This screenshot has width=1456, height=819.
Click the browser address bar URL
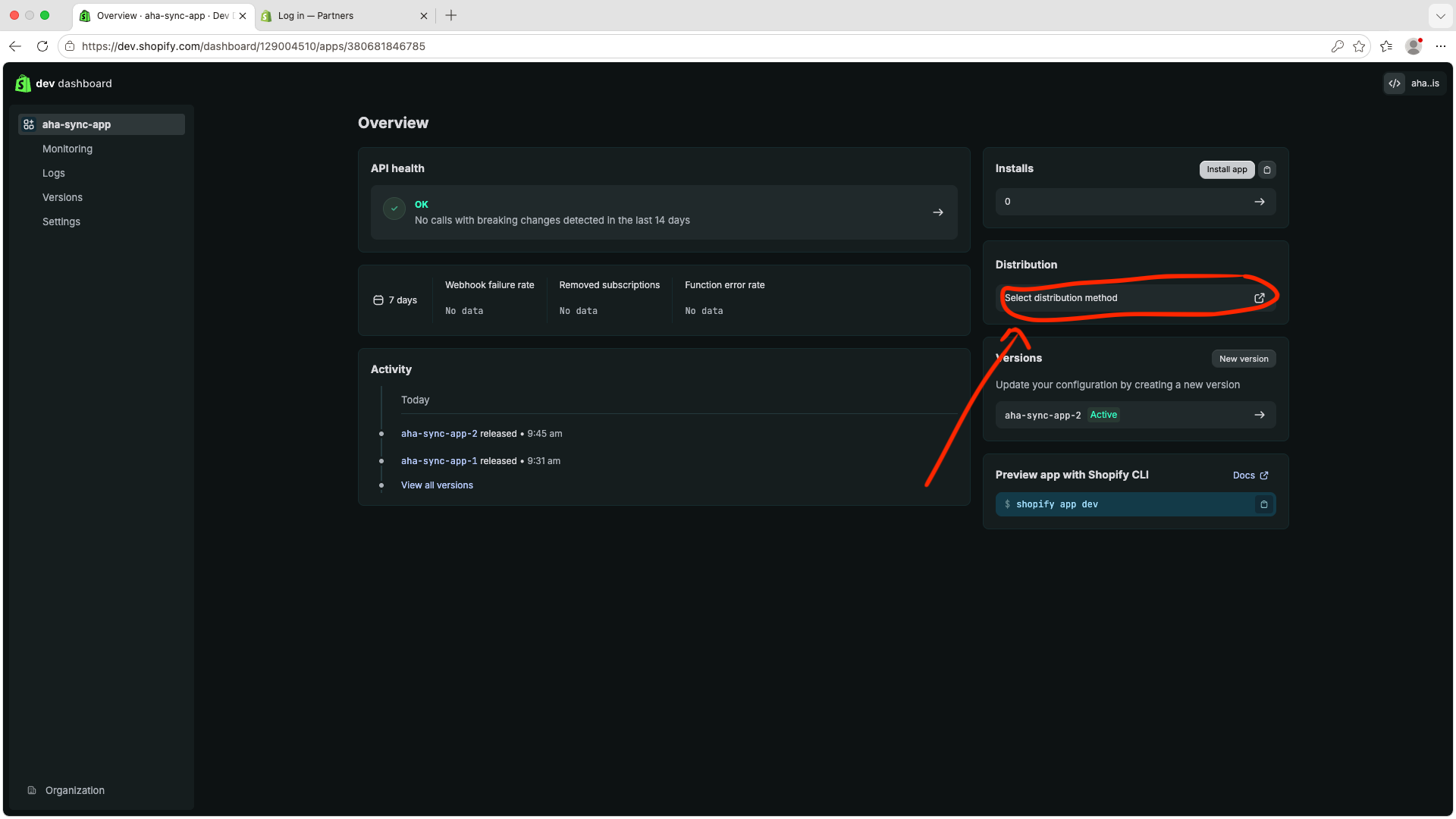coord(253,46)
